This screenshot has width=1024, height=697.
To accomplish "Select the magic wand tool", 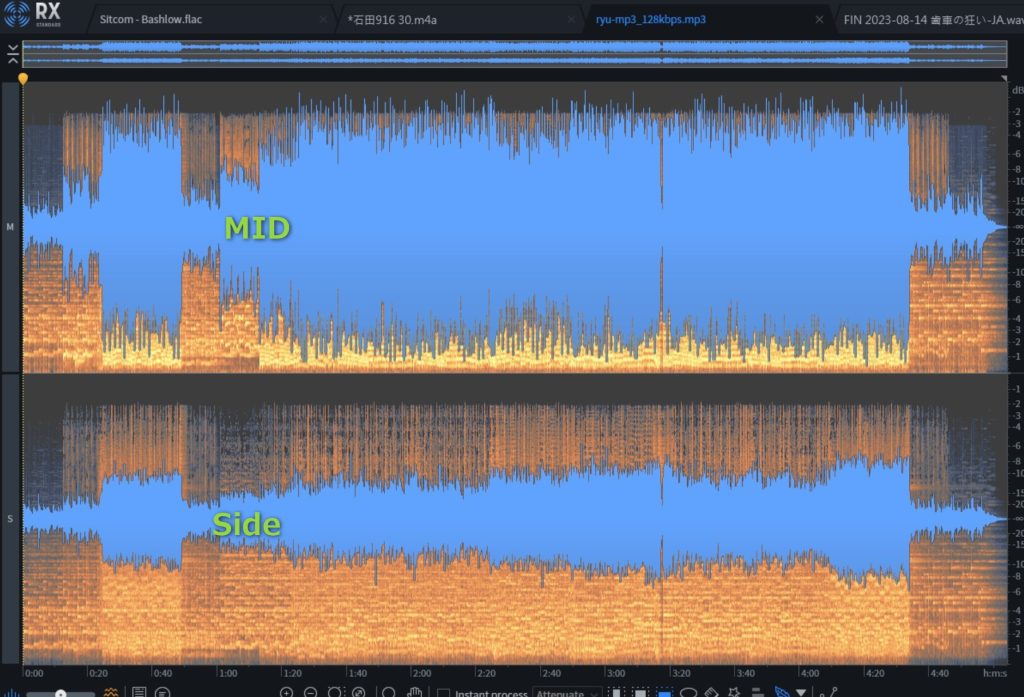I will [x=734, y=692].
